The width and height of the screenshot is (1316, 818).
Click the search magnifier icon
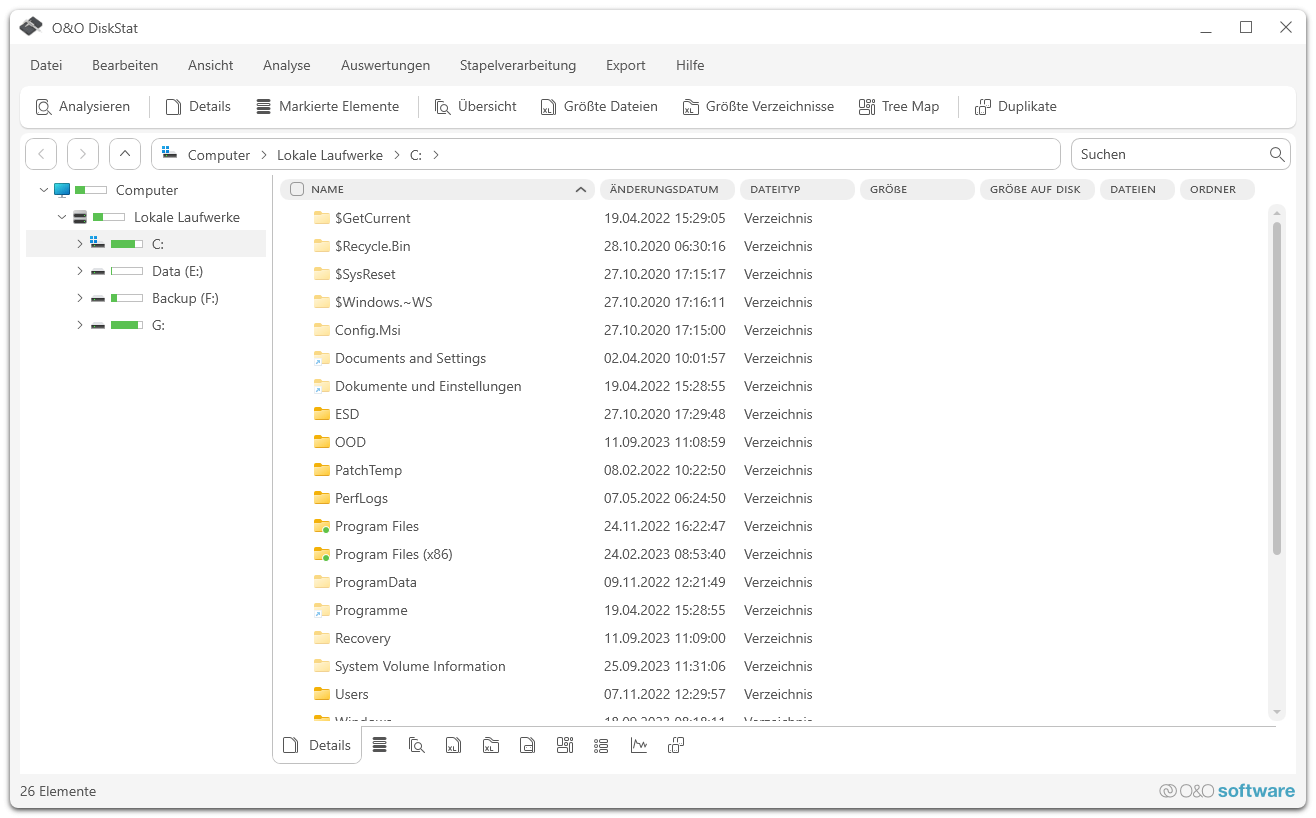click(1277, 154)
